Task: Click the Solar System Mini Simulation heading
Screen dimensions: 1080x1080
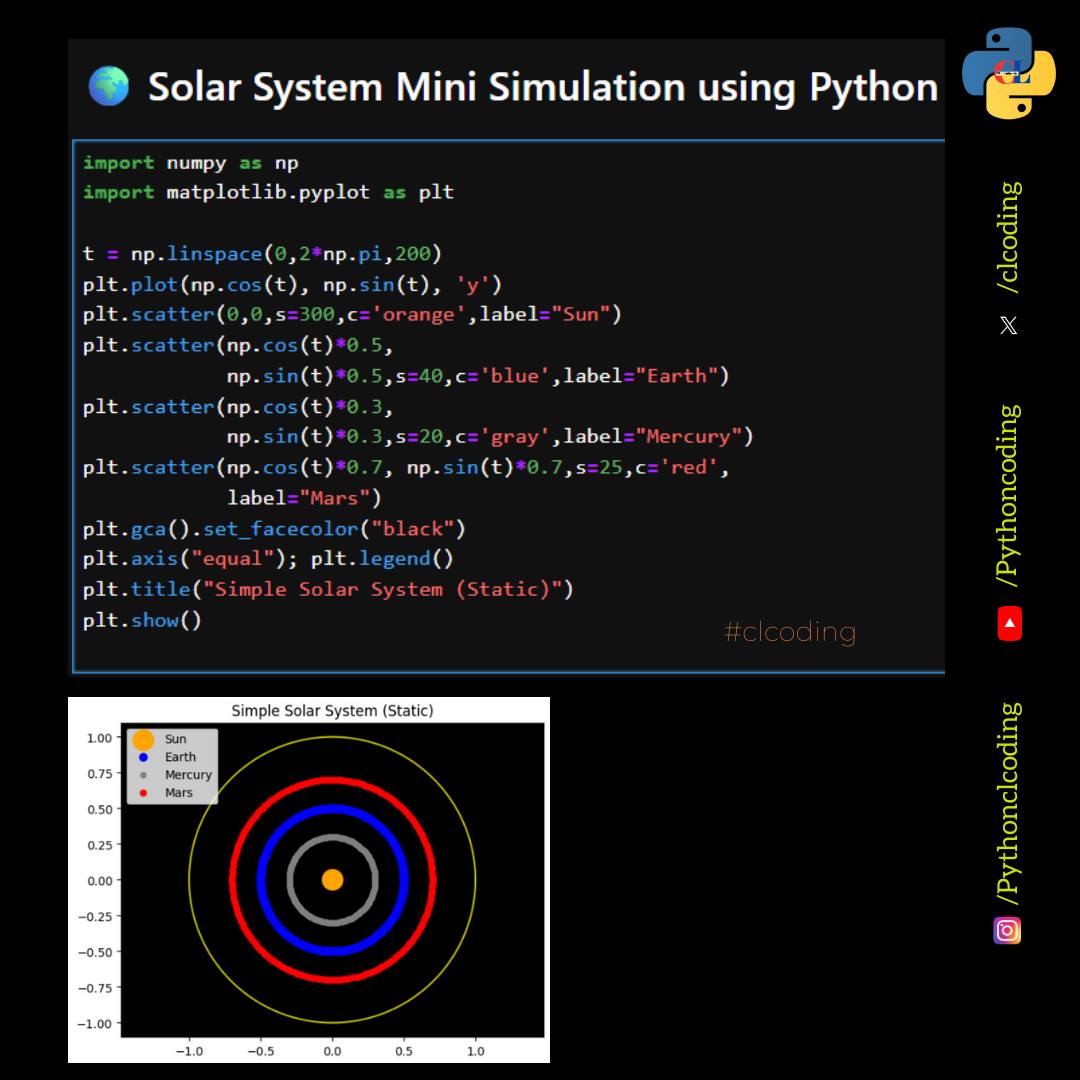Action: pyautogui.click(x=543, y=87)
